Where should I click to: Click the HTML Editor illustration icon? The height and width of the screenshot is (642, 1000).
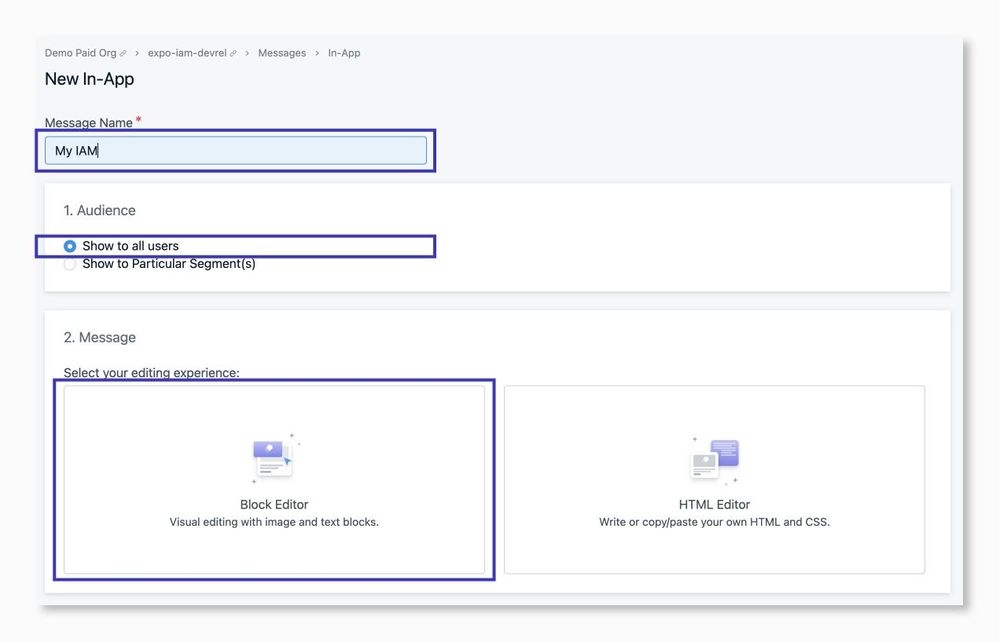click(x=714, y=459)
